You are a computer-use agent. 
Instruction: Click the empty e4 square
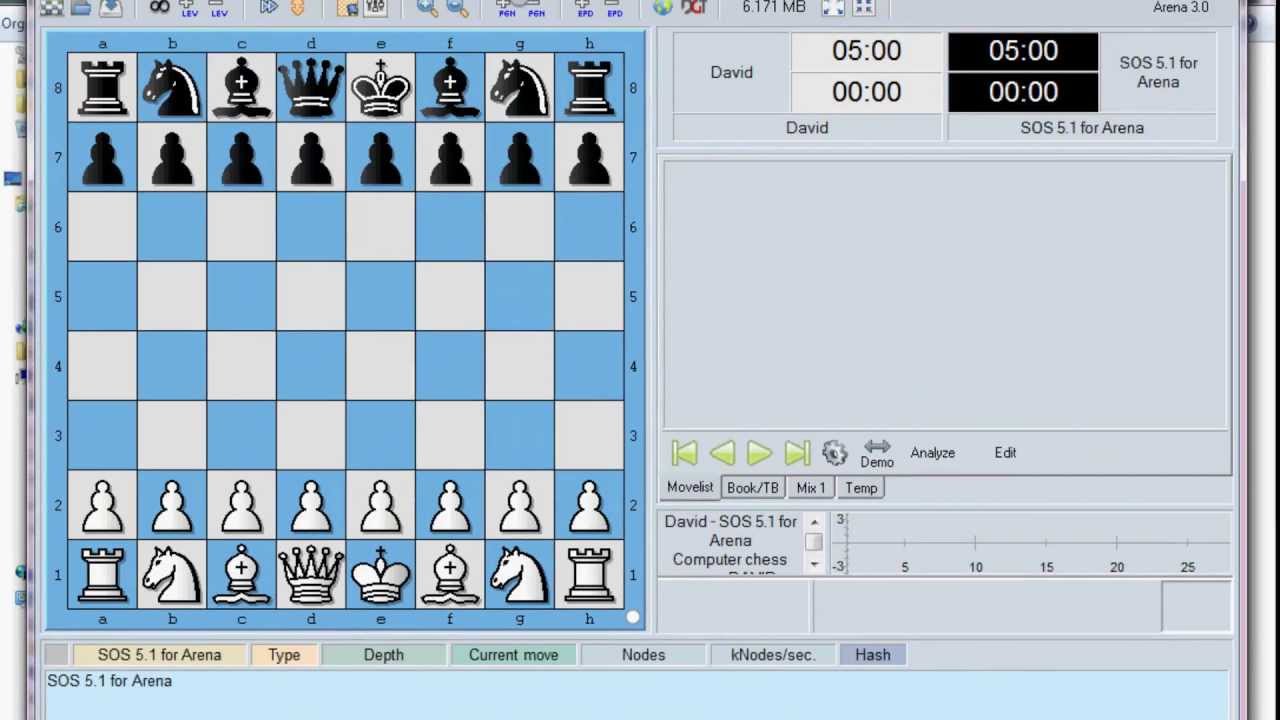380,366
